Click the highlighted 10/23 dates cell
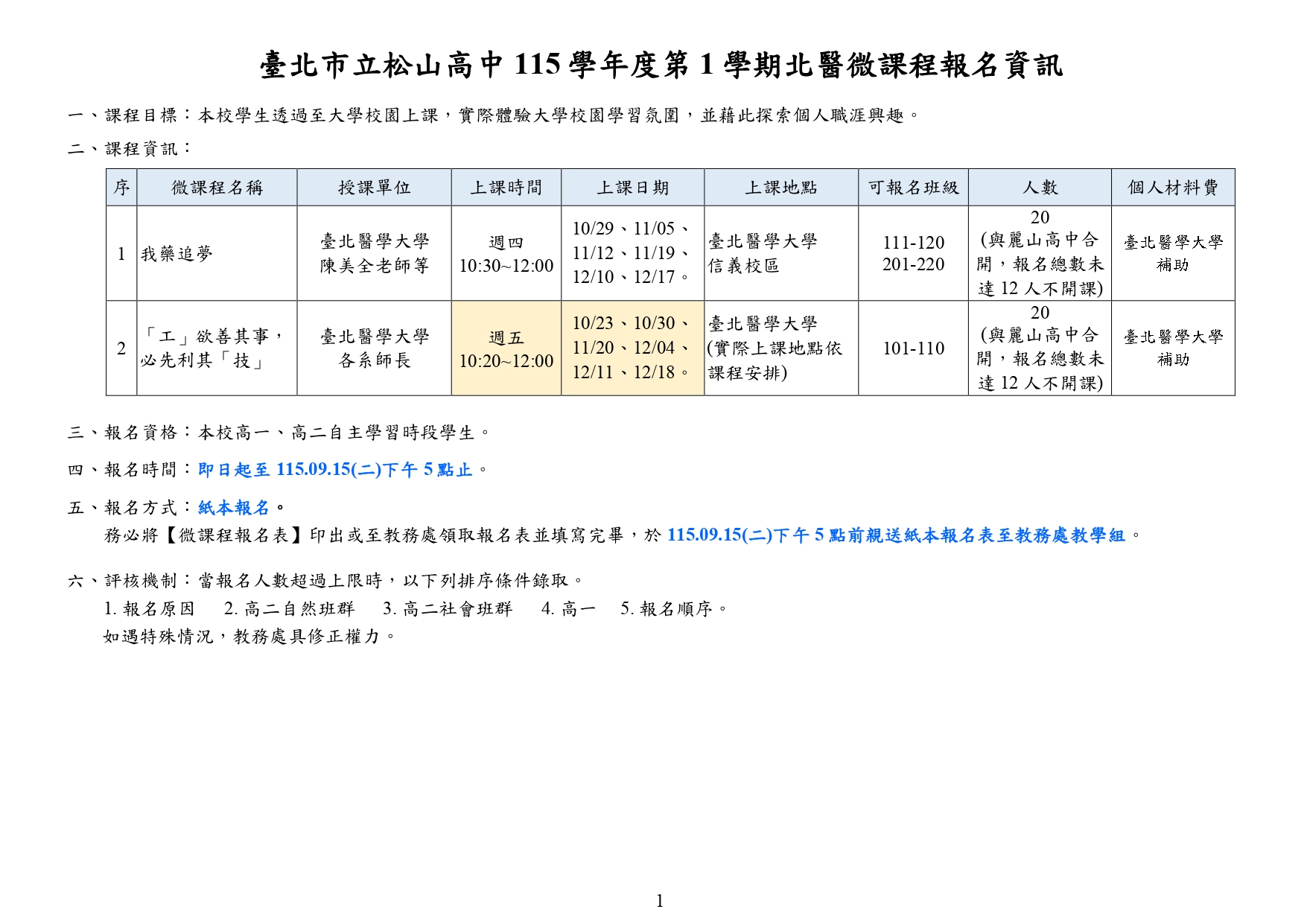Image resolution: width=1307 pixels, height=924 pixels. (x=633, y=348)
